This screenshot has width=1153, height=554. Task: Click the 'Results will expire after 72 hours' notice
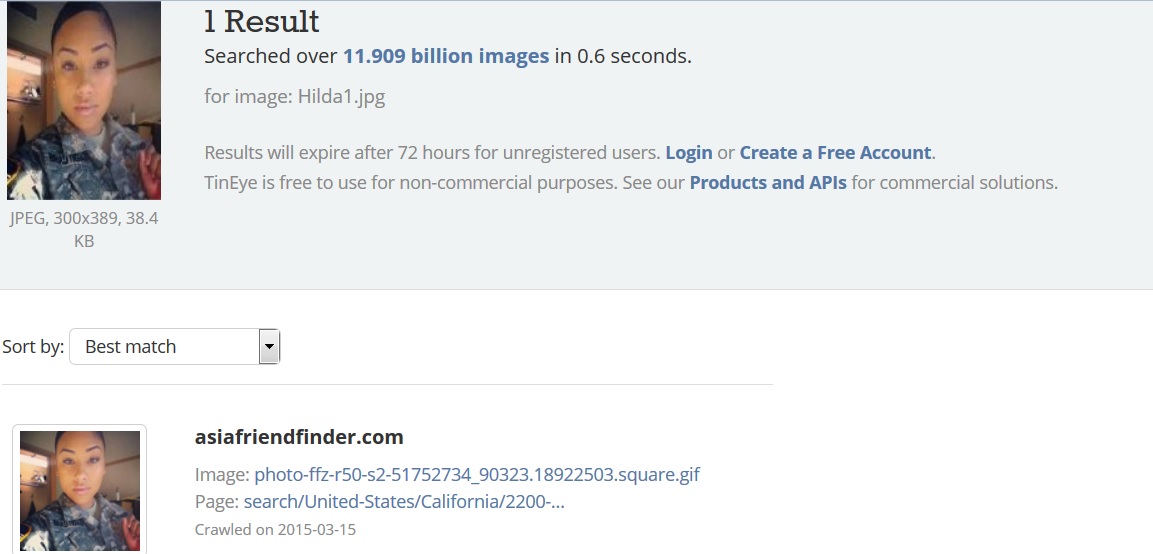(x=432, y=153)
